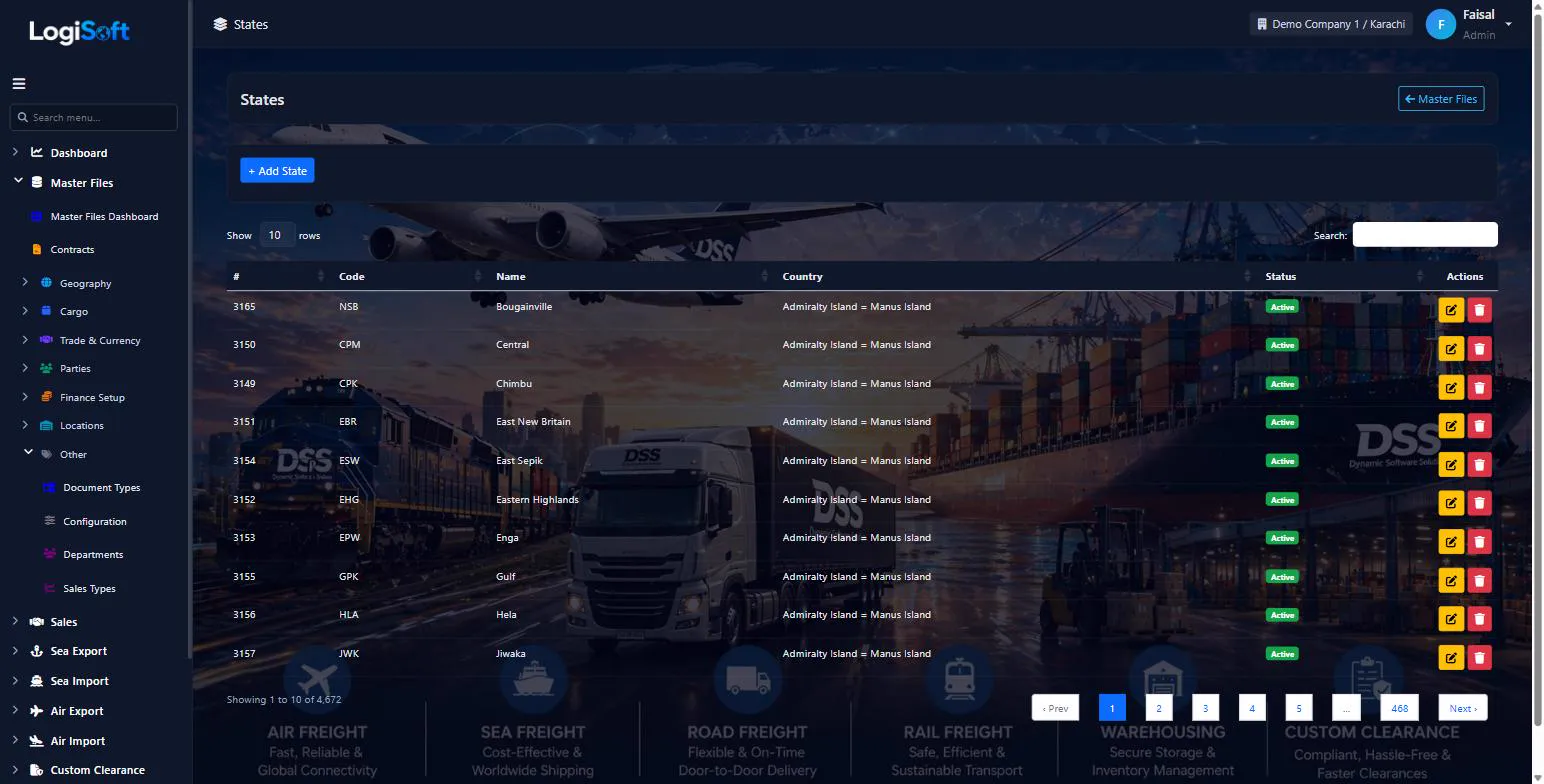Delete the Hela state row
Screen dimensions: 1544x784
coord(1479,618)
